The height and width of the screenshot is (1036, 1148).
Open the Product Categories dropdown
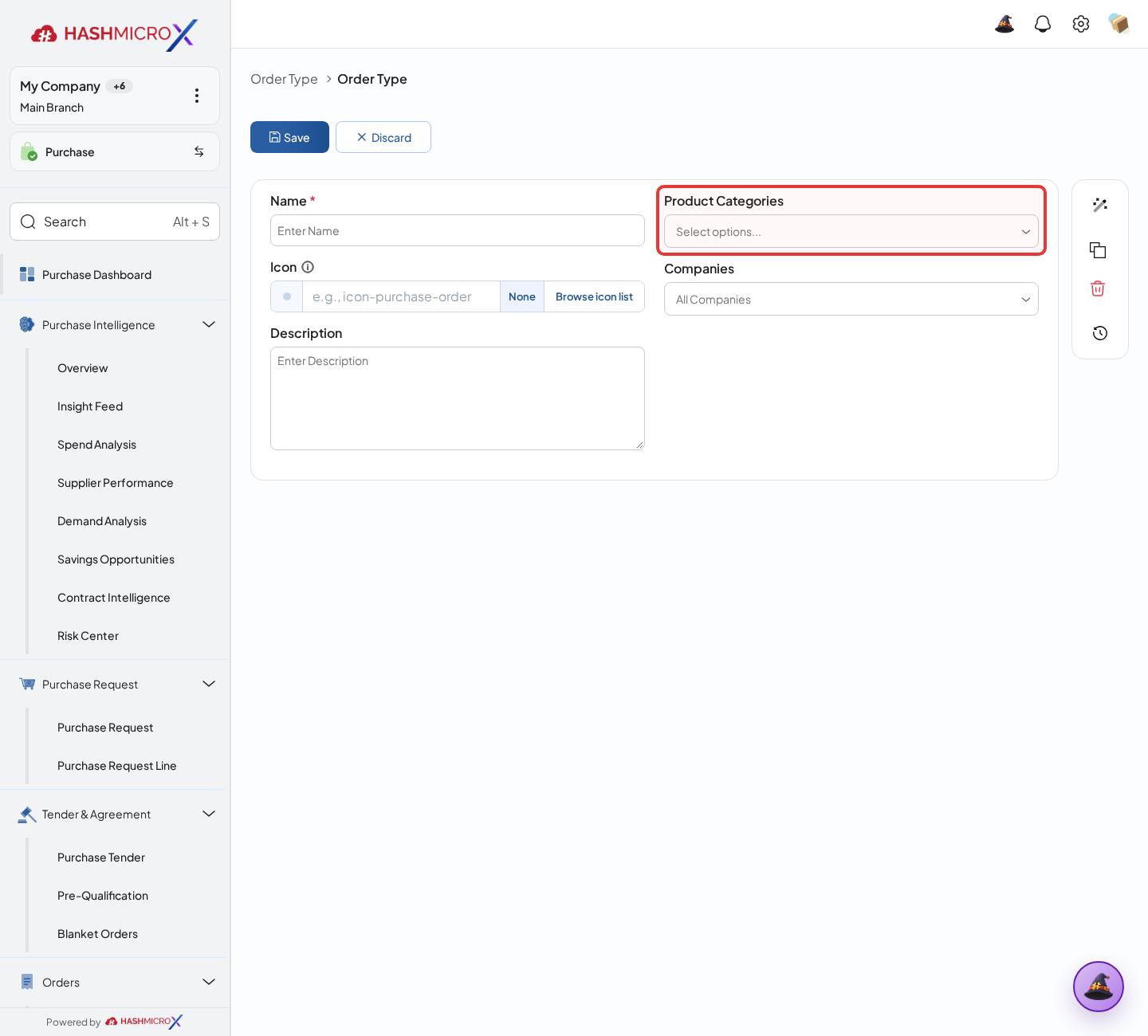851,231
